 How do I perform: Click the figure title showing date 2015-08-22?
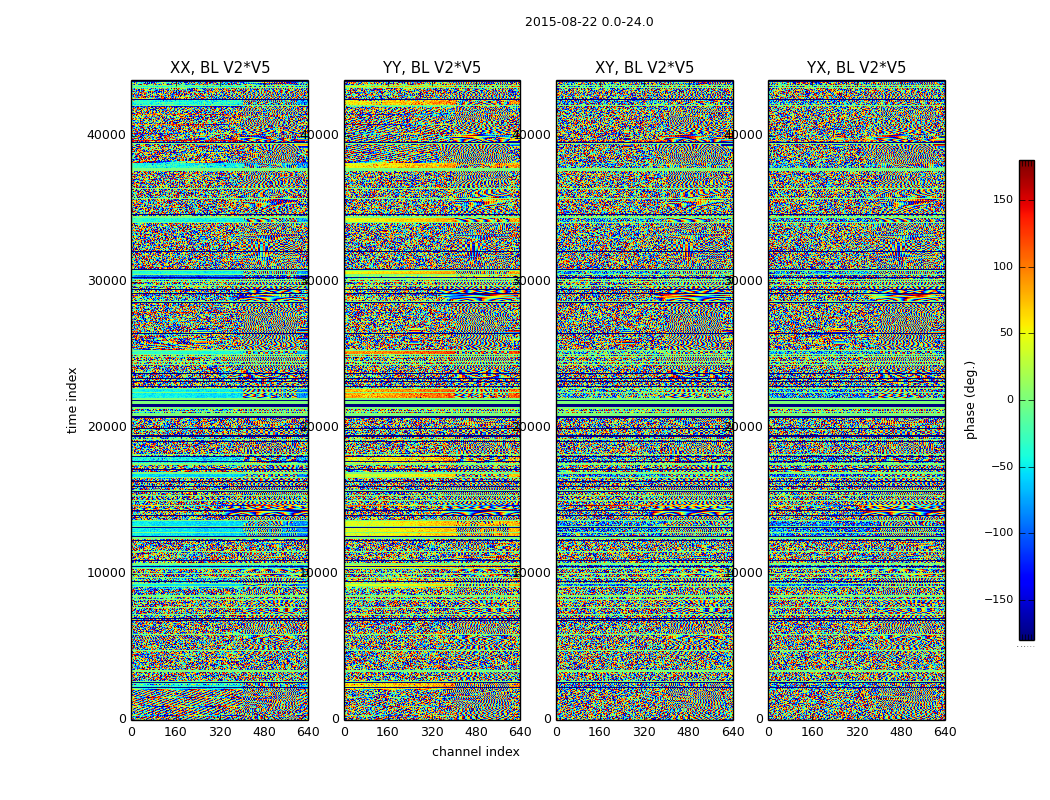(x=589, y=22)
